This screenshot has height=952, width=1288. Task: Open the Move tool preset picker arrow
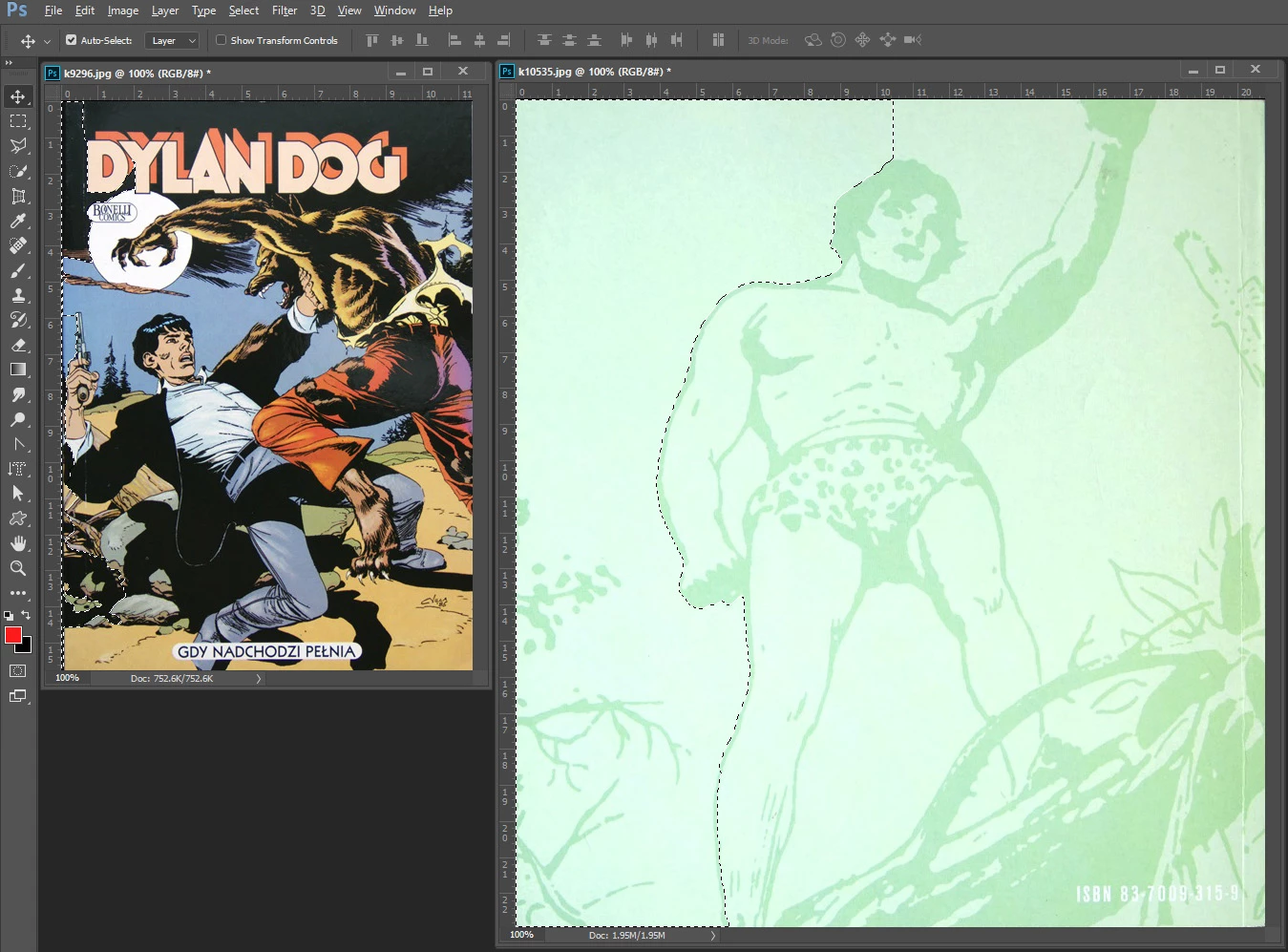(x=47, y=41)
